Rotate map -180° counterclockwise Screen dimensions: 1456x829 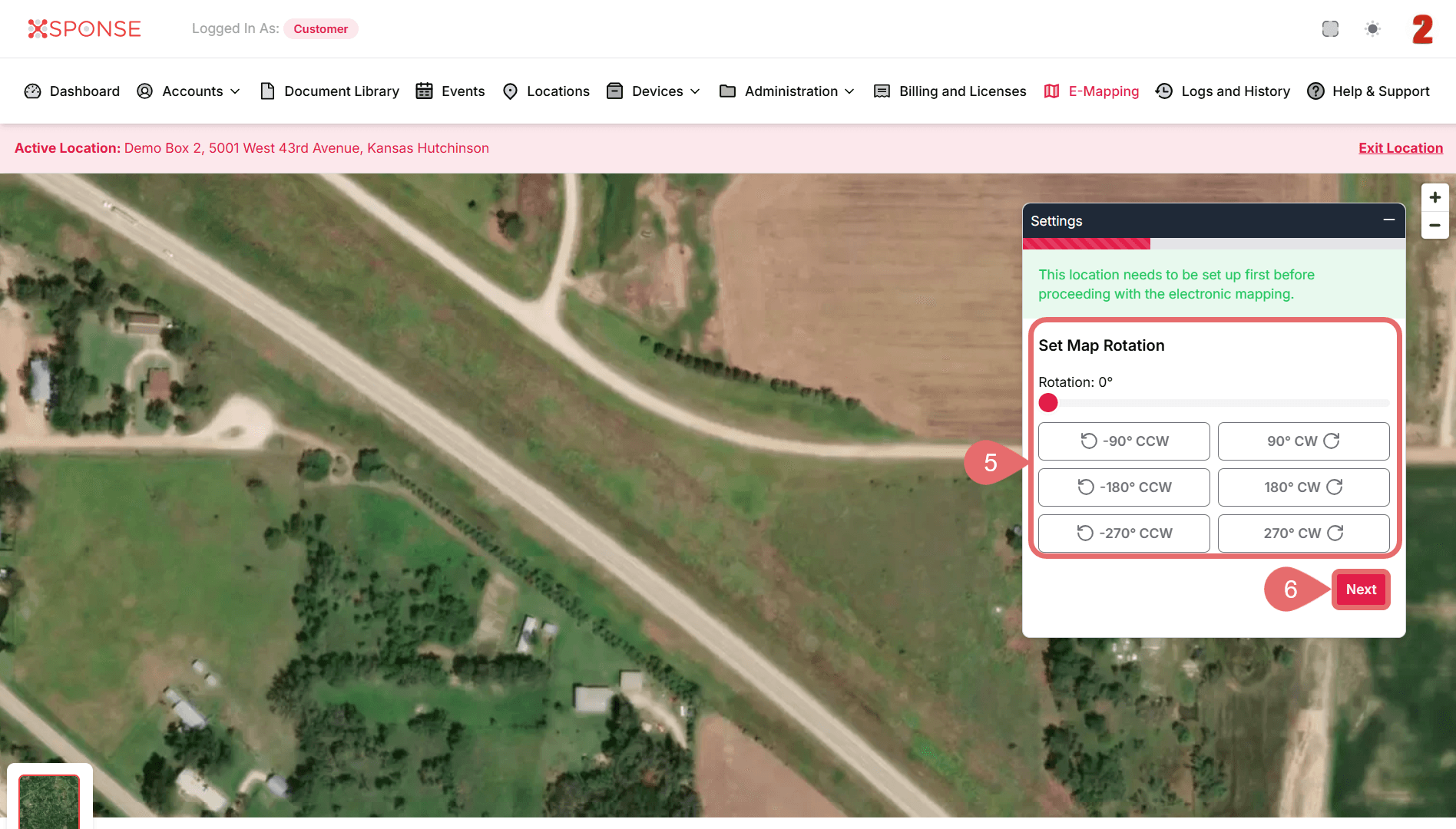pyautogui.click(x=1123, y=487)
